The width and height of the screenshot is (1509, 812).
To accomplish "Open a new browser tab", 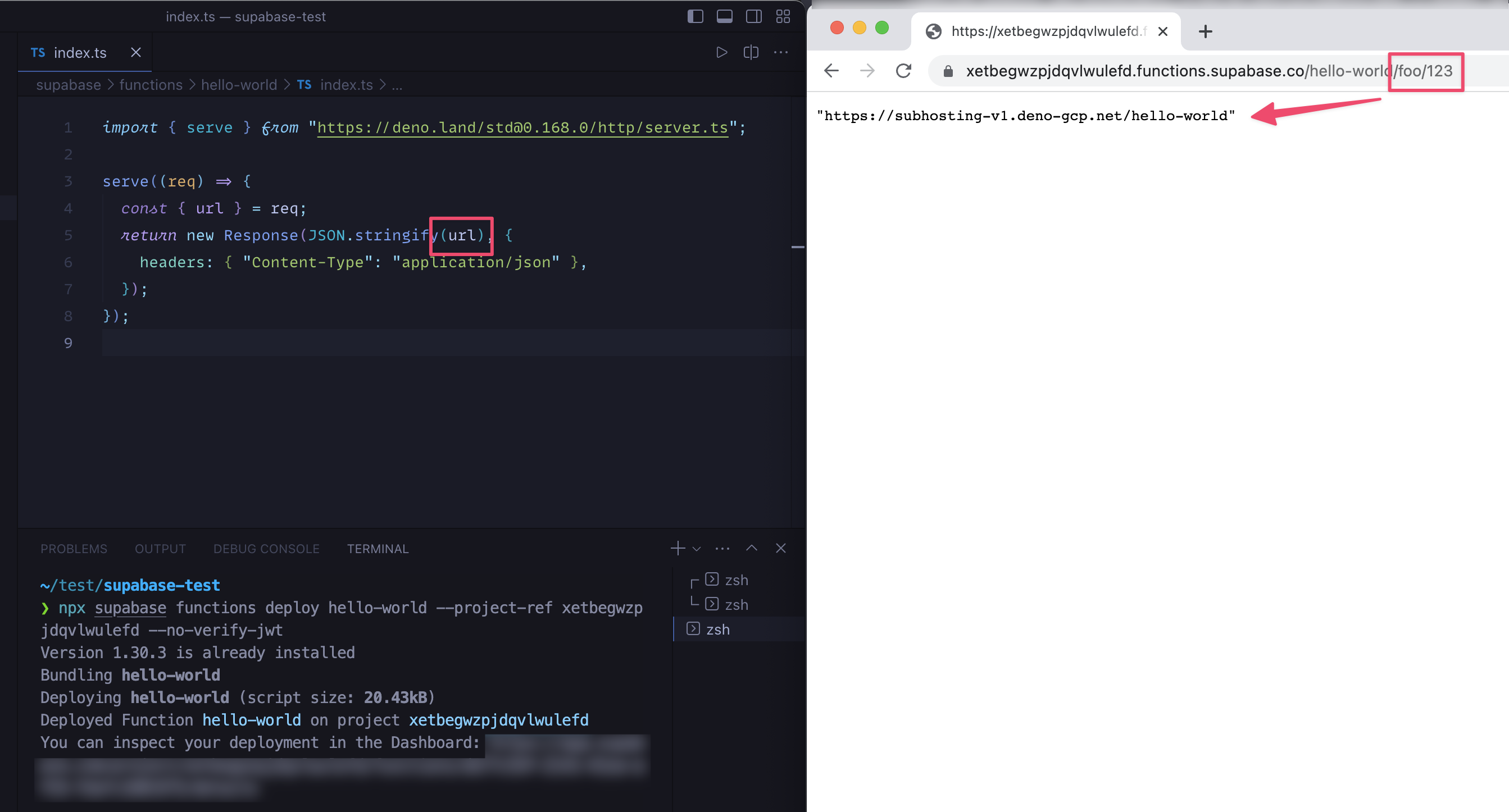I will coord(1205,31).
